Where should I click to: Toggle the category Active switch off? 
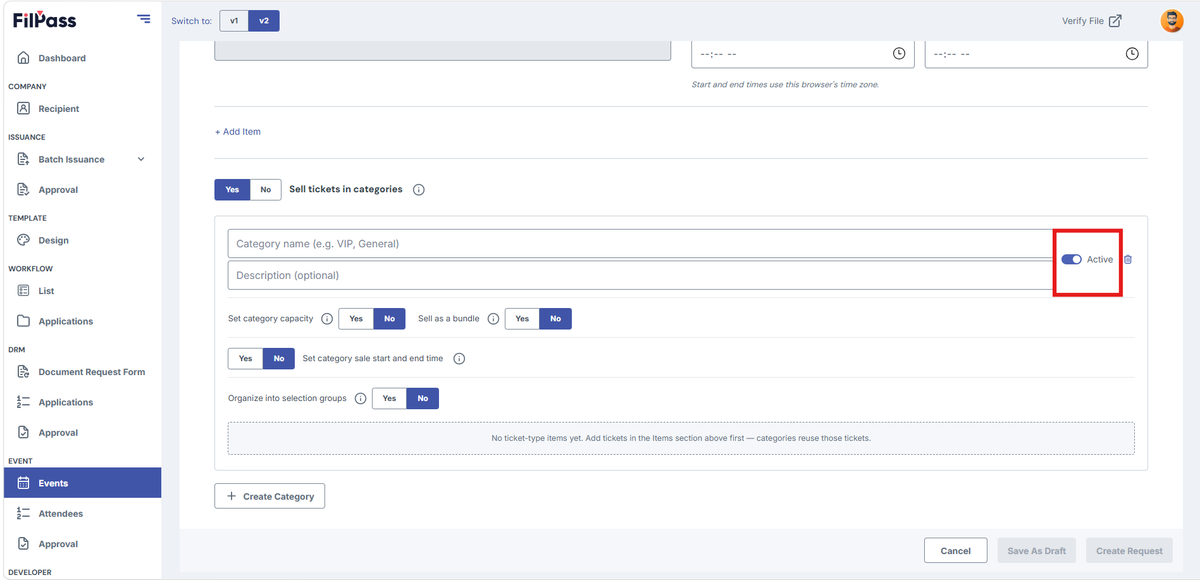1072,259
